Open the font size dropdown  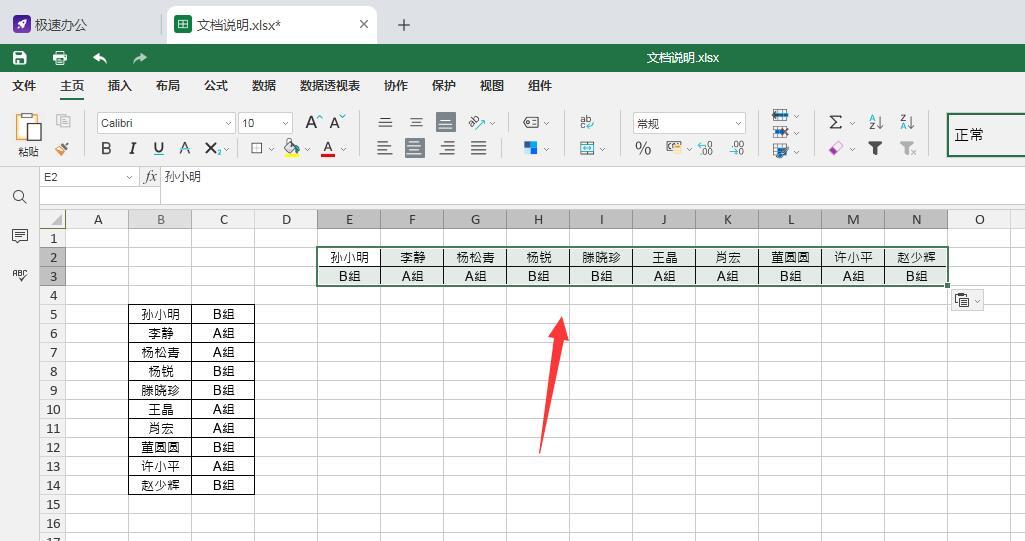[286, 123]
